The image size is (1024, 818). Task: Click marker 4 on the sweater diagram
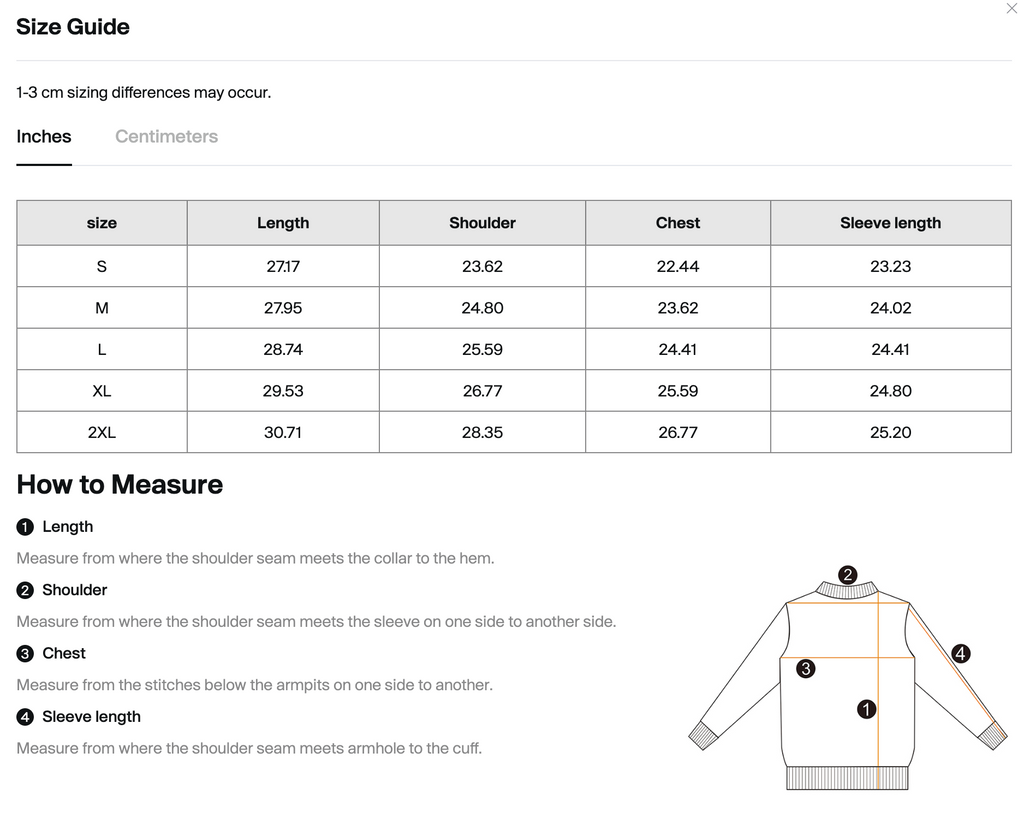(x=960, y=653)
